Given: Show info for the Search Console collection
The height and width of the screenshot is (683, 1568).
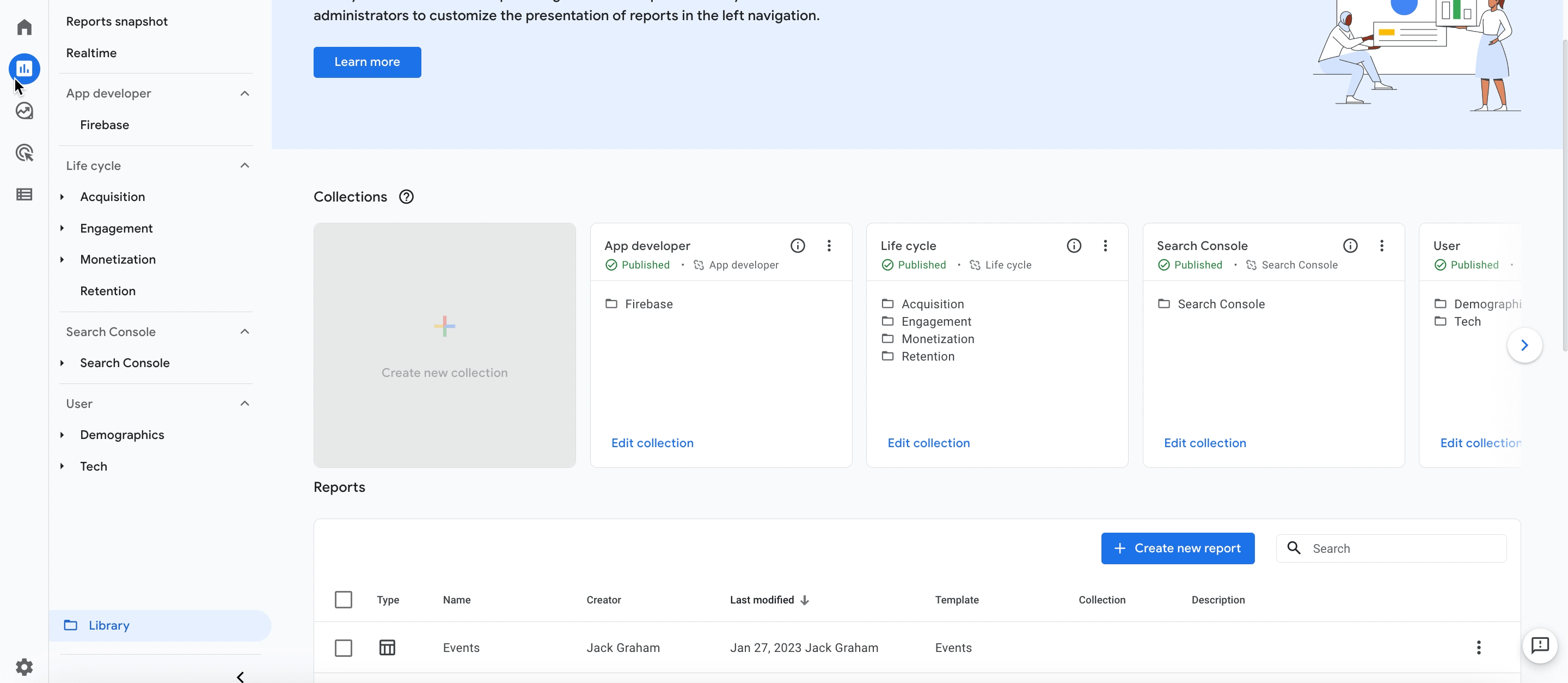Looking at the screenshot, I should click(x=1350, y=246).
